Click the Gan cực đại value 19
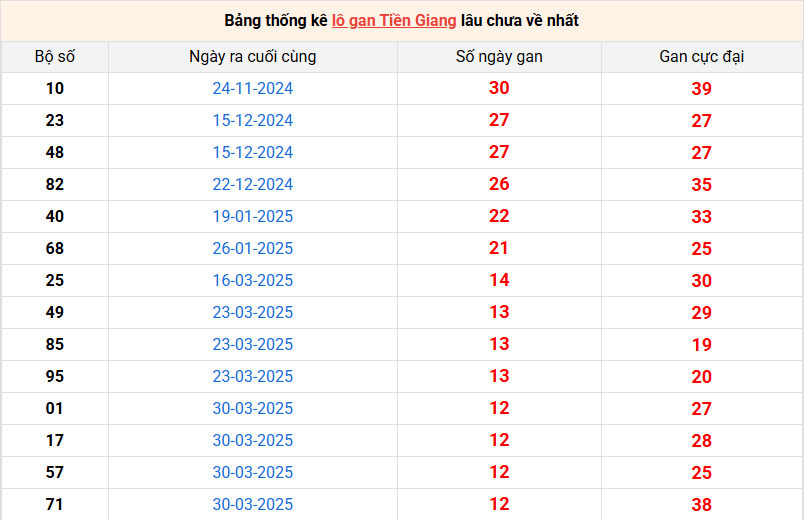The width and height of the screenshot is (804, 520). (x=701, y=345)
